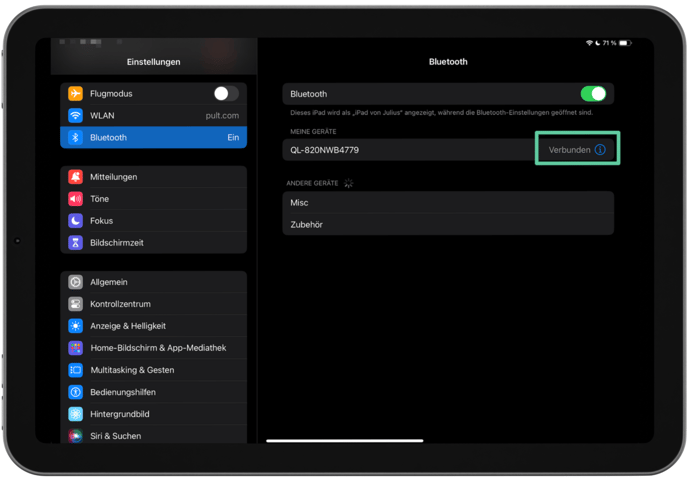Viewport: 688px width, 480px height.
Task: Select the QL-820NWB4779 device name
Action: coord(324,150)
